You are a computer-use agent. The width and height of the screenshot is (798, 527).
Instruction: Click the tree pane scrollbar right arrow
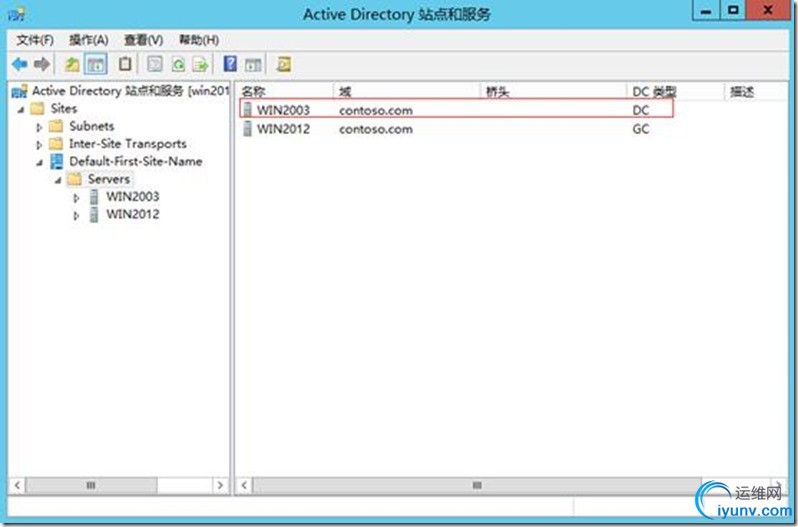tap(220, 485)
